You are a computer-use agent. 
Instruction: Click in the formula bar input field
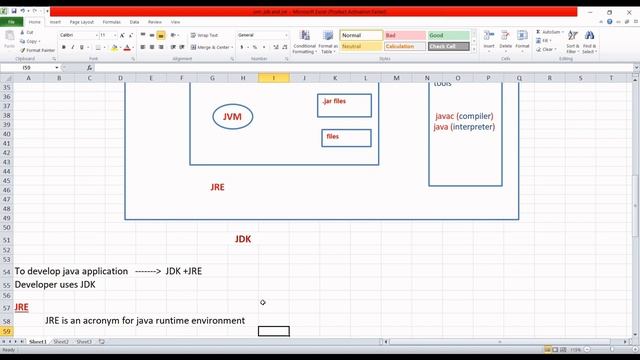[363, 68]
